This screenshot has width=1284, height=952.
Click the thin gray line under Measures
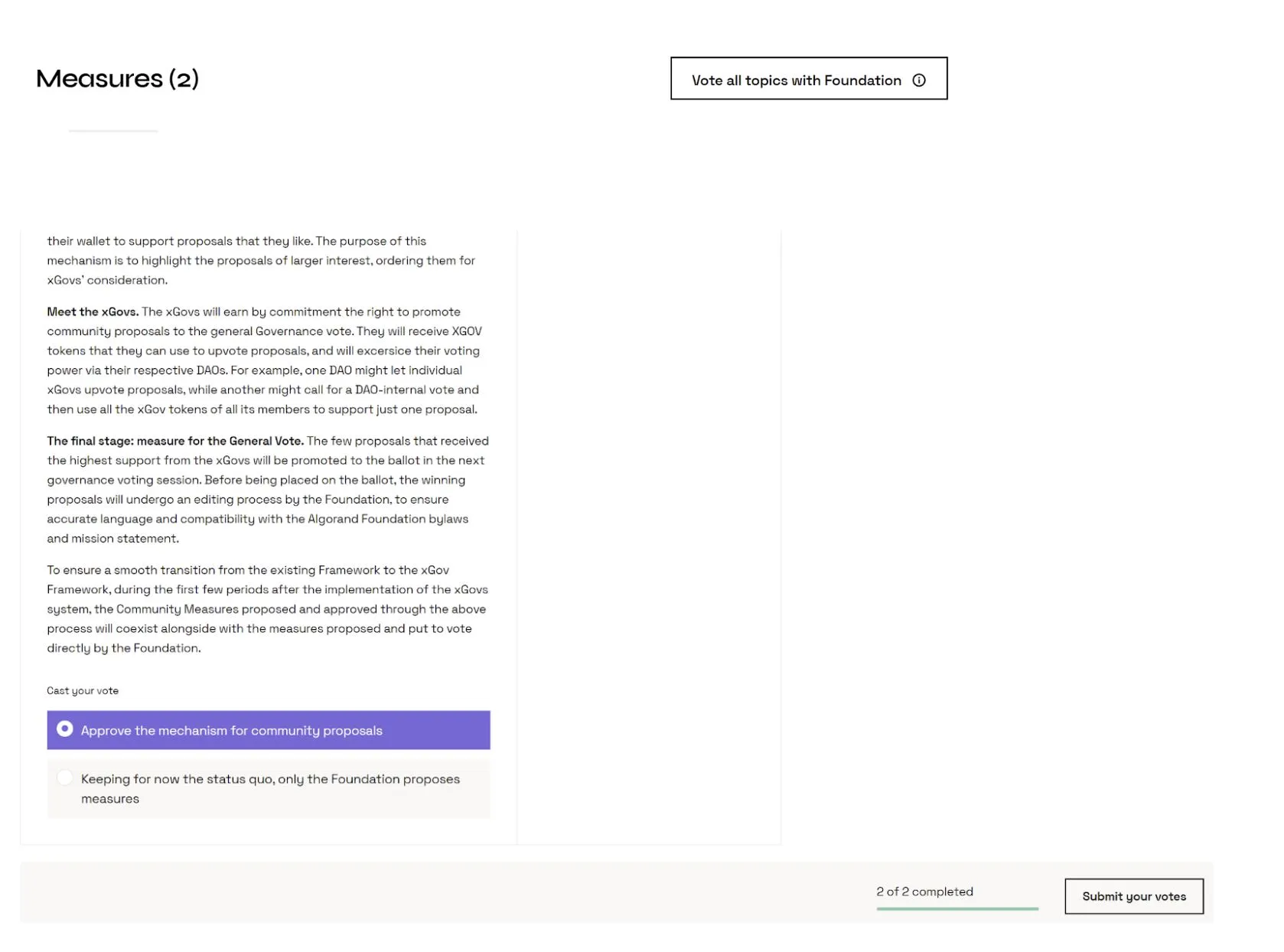coord(113,131)
